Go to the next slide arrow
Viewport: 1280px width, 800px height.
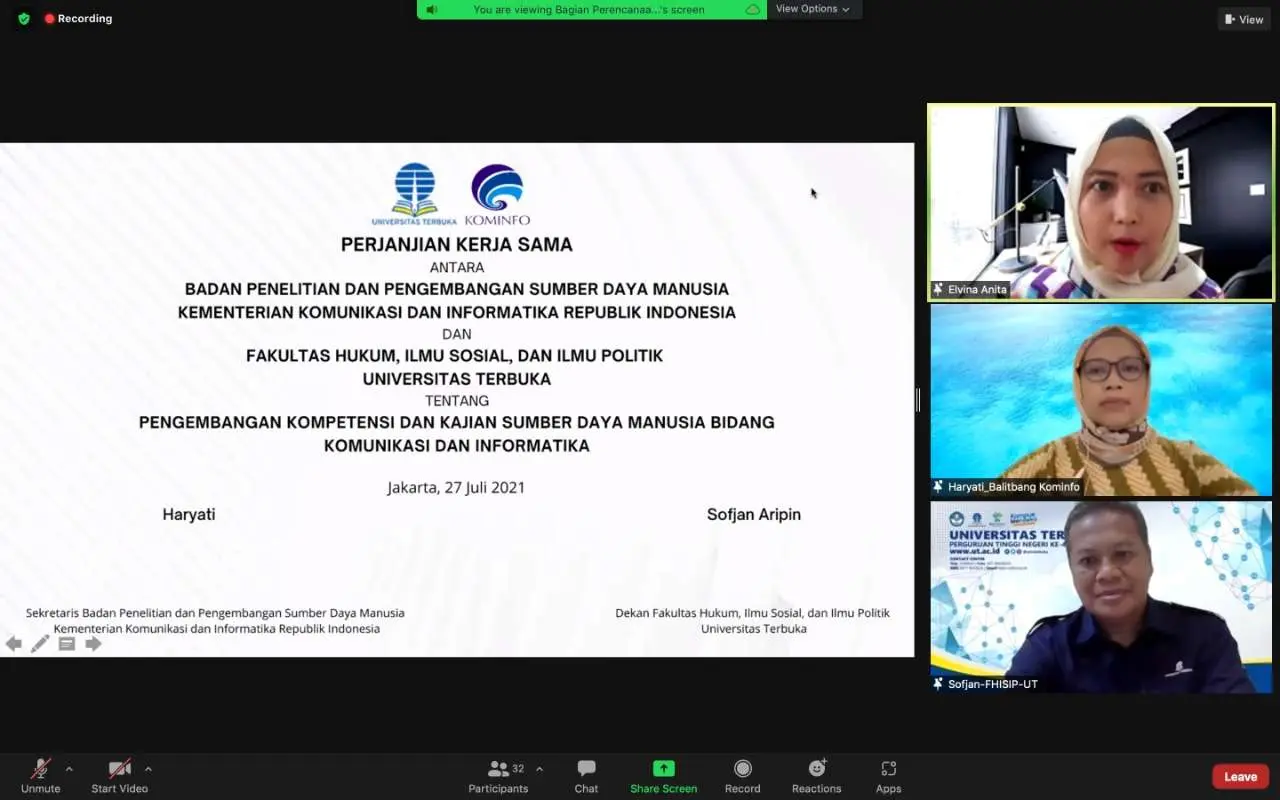point(93,644)
